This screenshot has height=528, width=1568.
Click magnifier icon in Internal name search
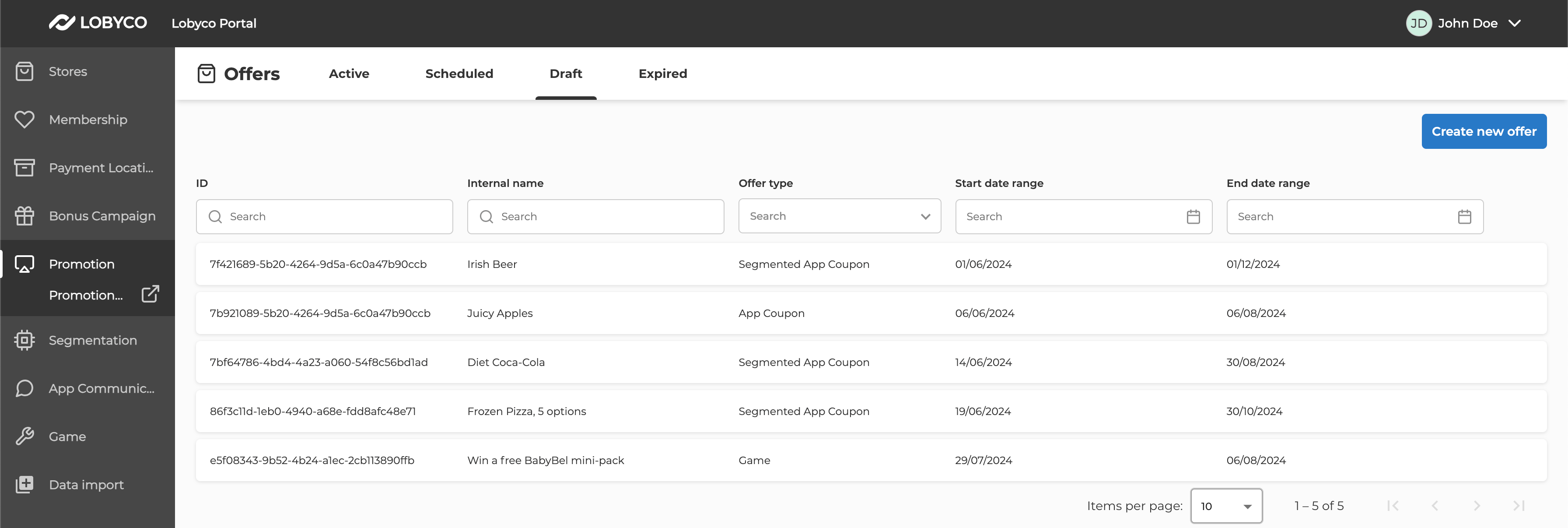click(x=486, y=217)
